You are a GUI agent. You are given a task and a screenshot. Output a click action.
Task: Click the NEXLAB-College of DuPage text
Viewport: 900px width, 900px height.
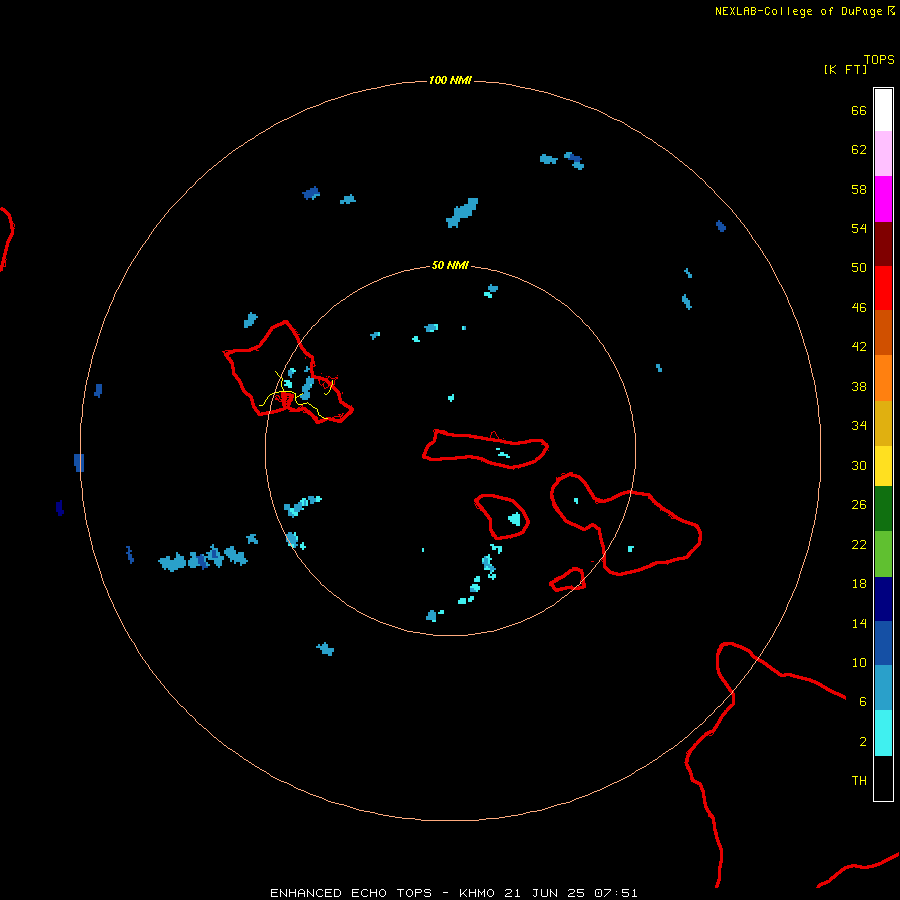(x=798, y=11)
